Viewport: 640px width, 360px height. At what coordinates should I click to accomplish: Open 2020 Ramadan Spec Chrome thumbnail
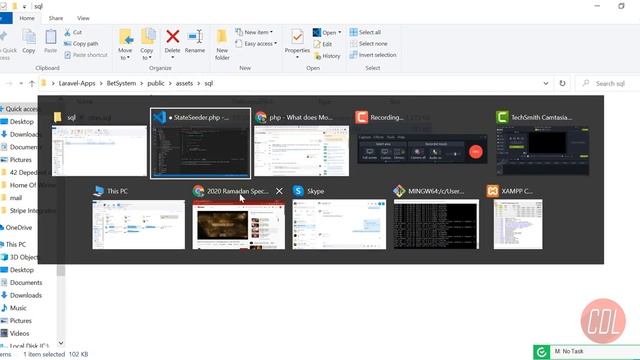coord(239,224)
